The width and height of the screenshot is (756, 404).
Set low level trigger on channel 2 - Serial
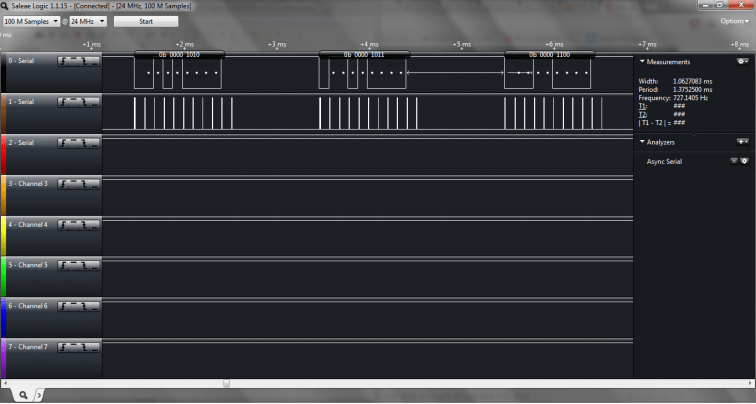pyautogui.click(x=94, y=143)
